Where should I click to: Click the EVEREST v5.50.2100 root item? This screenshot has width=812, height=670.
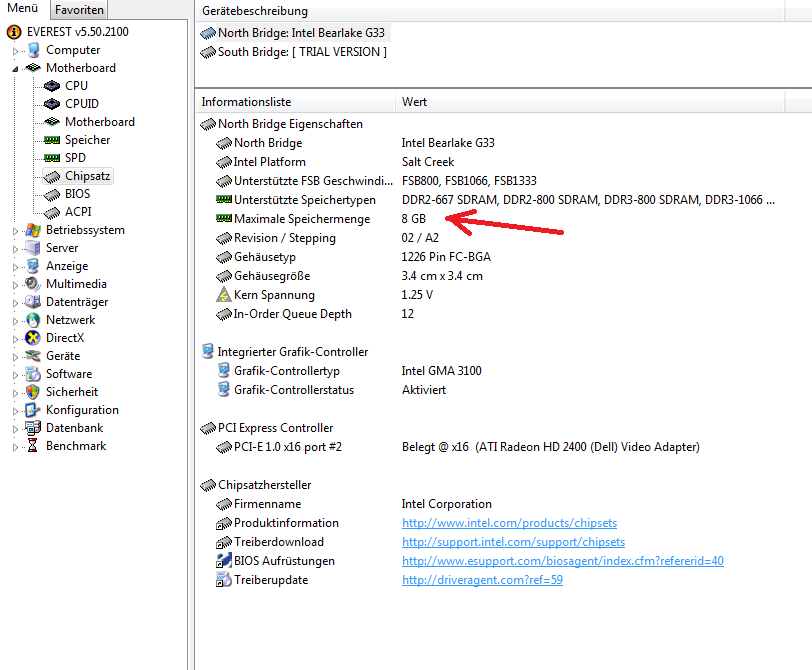[78, 32]
